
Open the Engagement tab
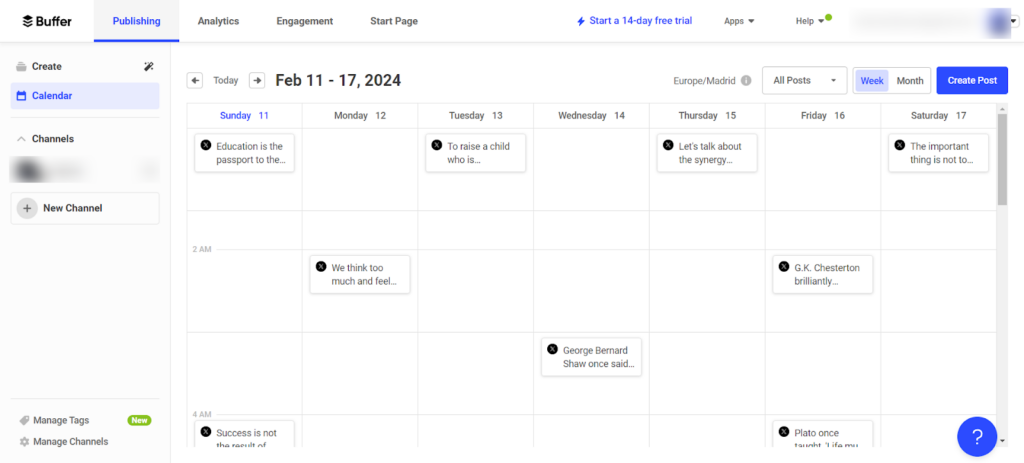tap(305, 21)
